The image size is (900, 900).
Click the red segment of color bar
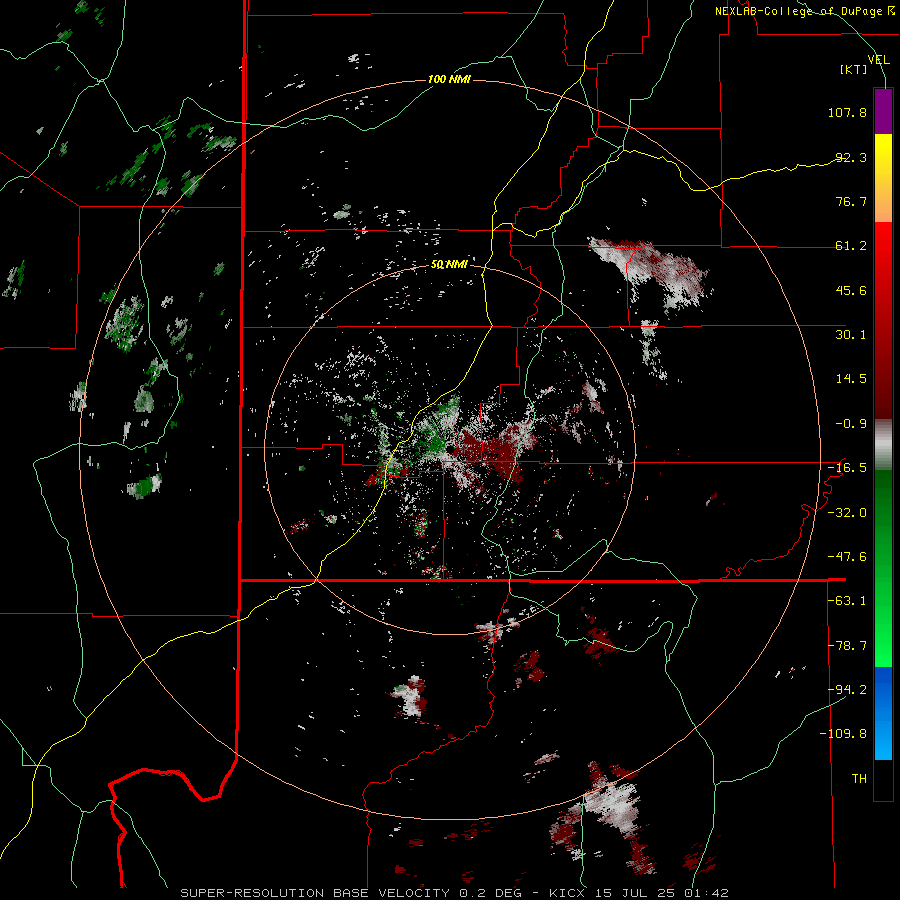883,320
